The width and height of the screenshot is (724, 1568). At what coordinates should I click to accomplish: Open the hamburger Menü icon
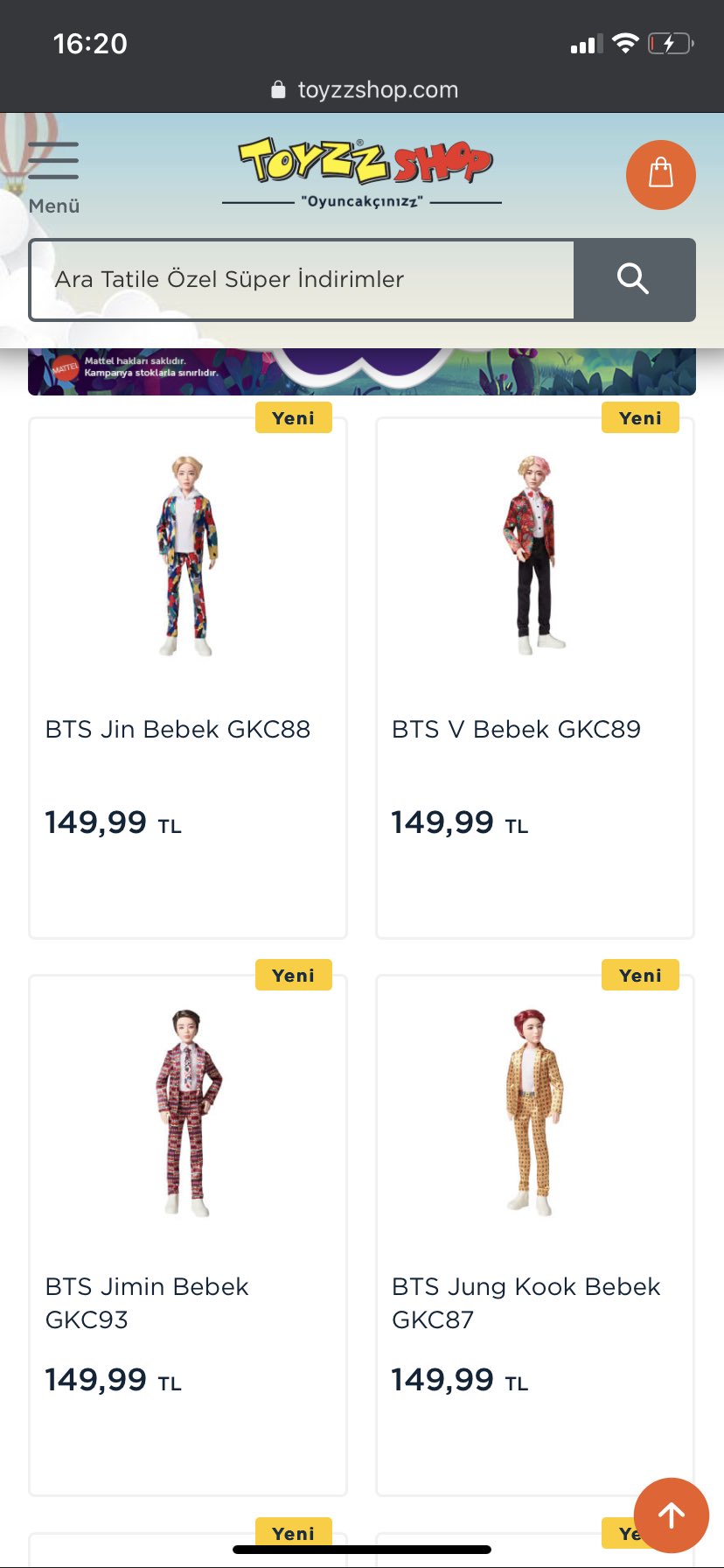(x=53, y=178)
